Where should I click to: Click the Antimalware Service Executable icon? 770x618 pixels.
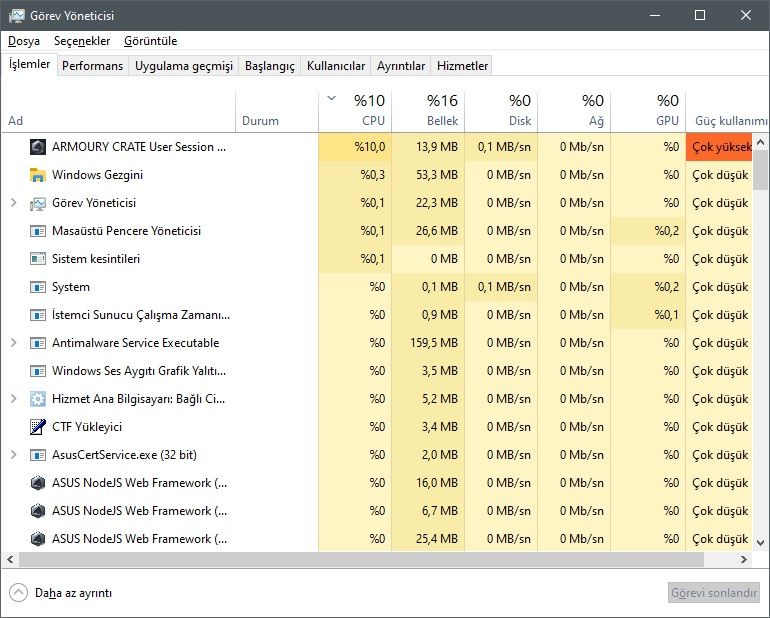tap(38, 343)
